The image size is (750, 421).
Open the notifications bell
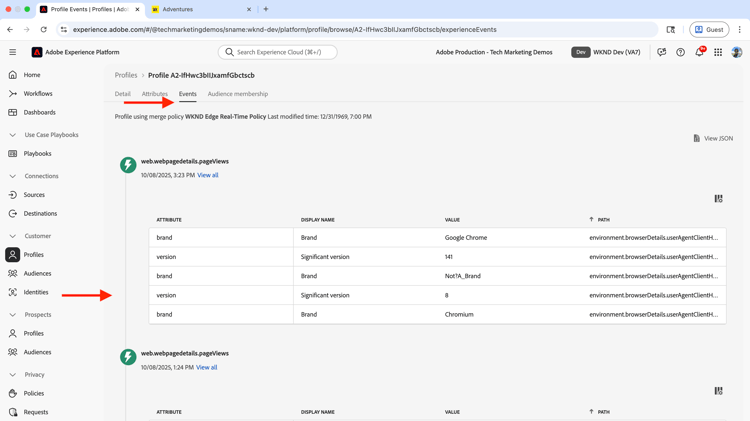coord(699,52)
